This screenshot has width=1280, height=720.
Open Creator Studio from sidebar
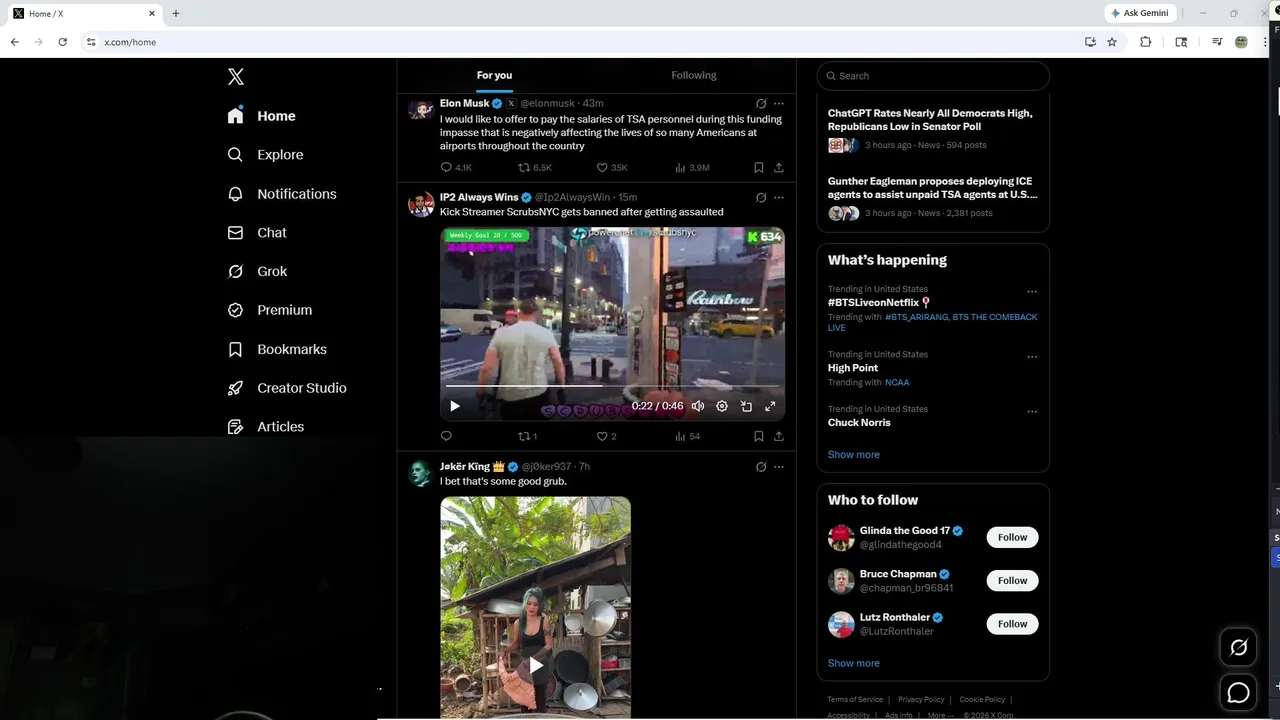coord(287,388)
